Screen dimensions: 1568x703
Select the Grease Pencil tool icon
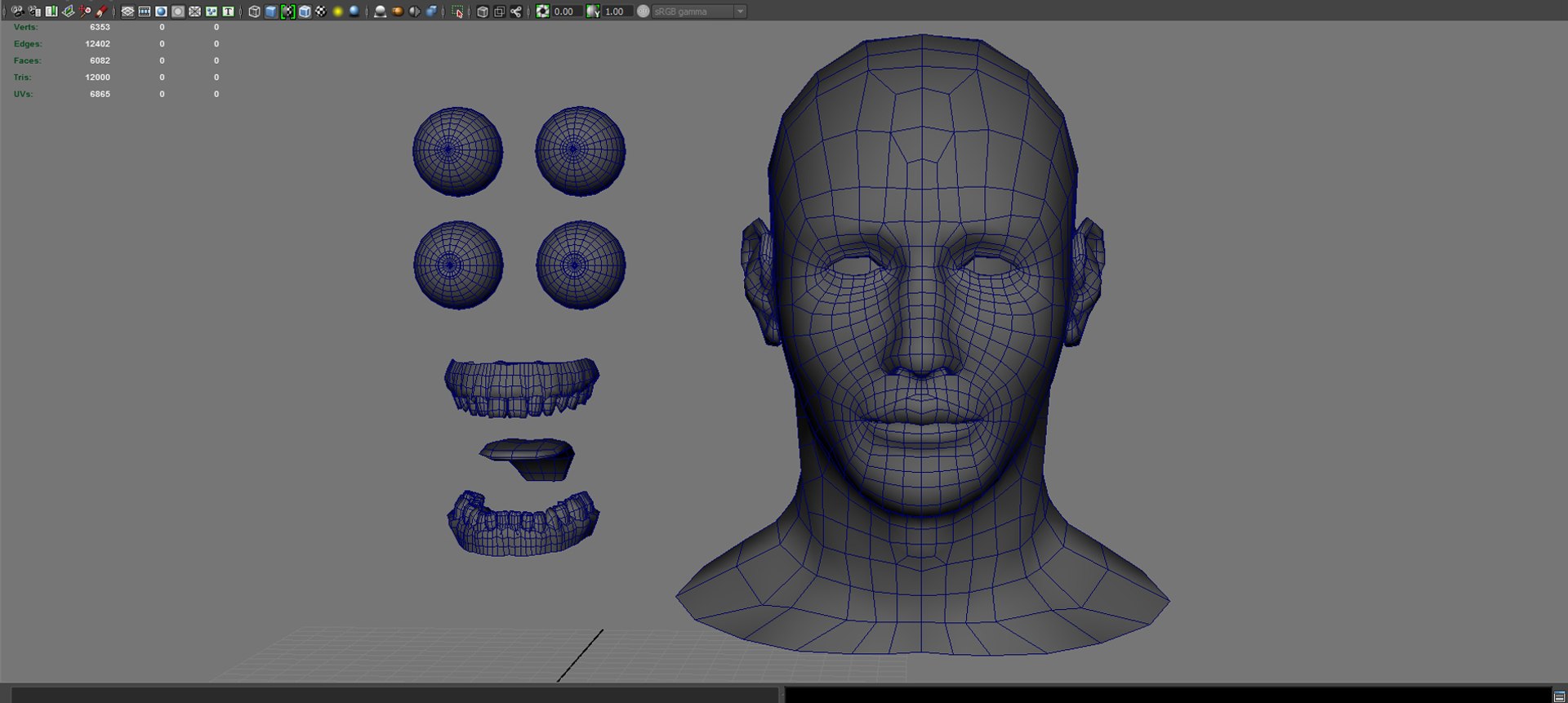[x=102, y=11]
